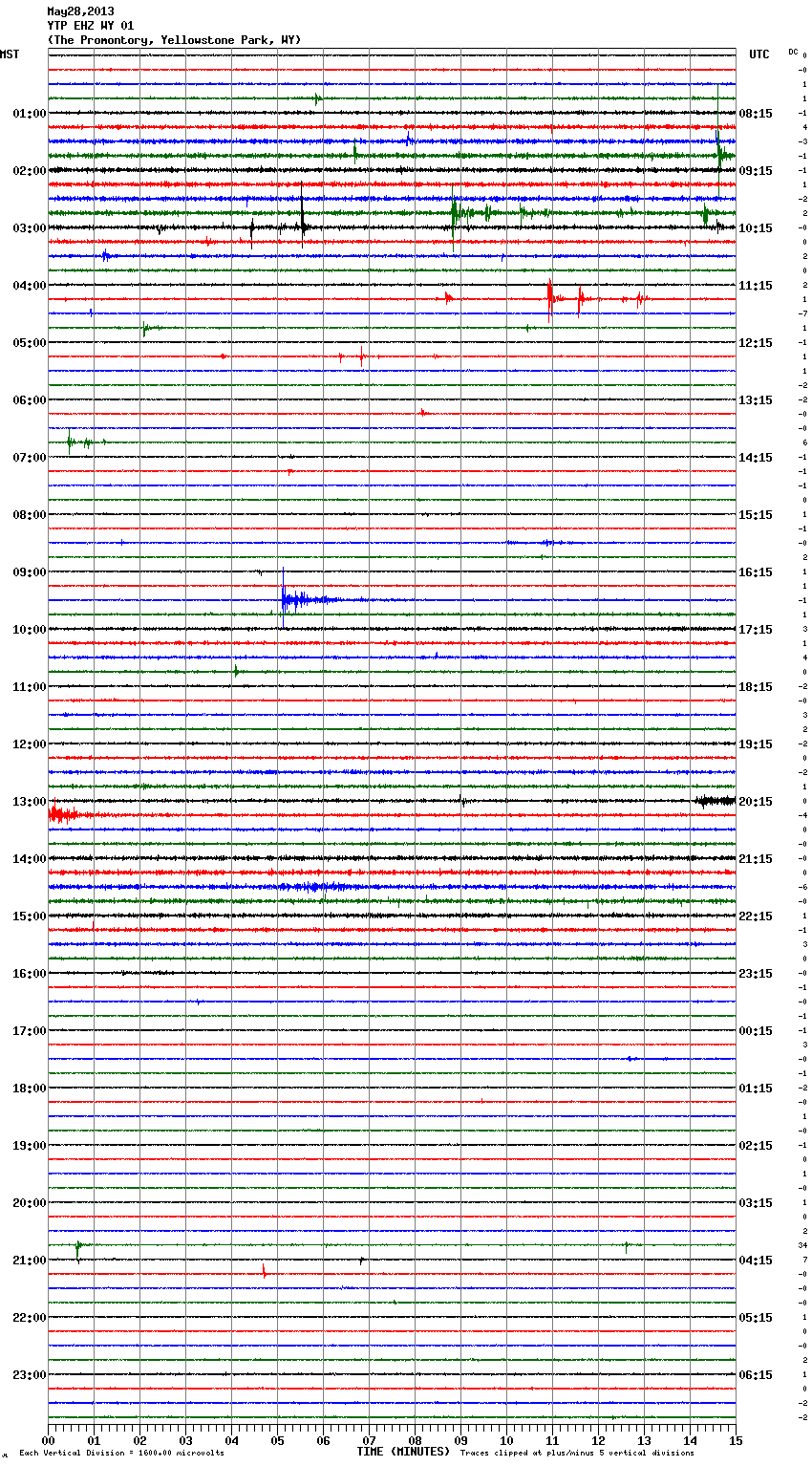Image resolution: width=812 pixels, height=1466 pixels.
Task: Click the Promontory, Yellowstone Park location title
Action: point(174,40)
